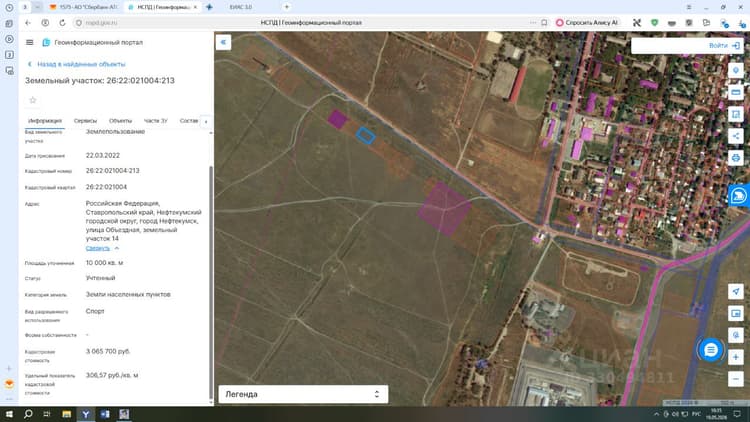The image size is (750, 422).
Task: Open Yandex browser from taskbar
Action: tap(86, 414)
